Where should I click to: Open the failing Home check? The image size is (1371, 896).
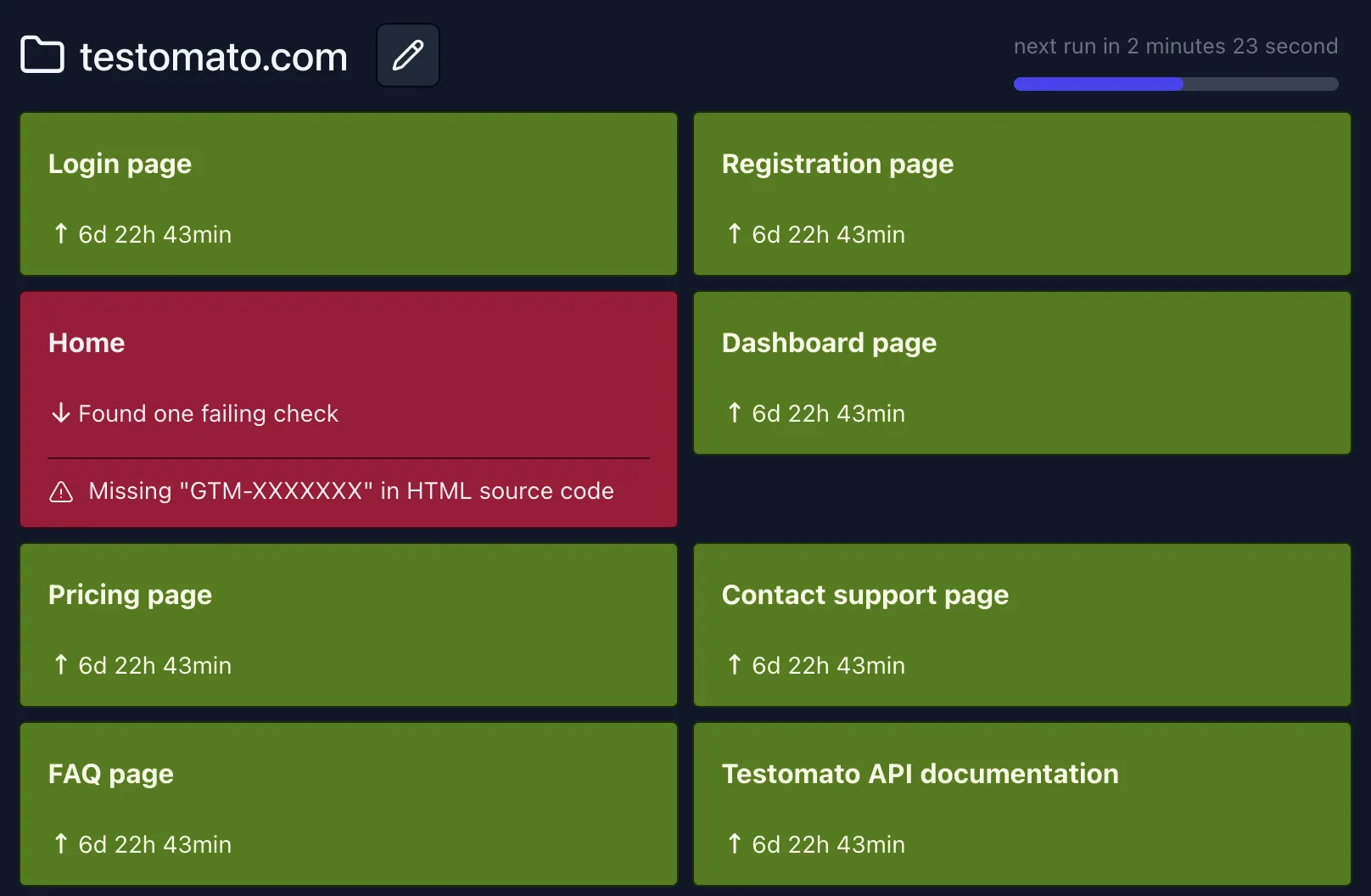click(x=349, y=410)
